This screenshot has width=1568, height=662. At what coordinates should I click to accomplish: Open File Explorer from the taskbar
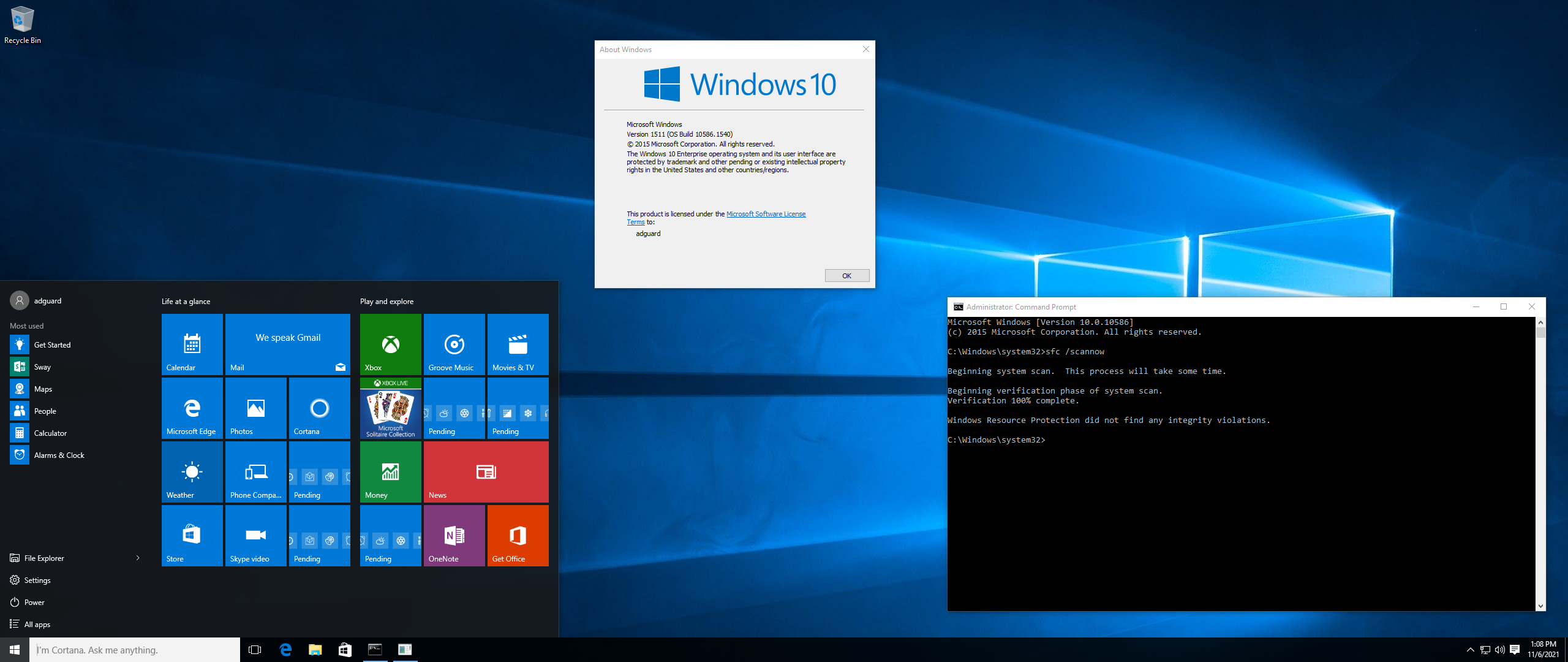(315, 650)
